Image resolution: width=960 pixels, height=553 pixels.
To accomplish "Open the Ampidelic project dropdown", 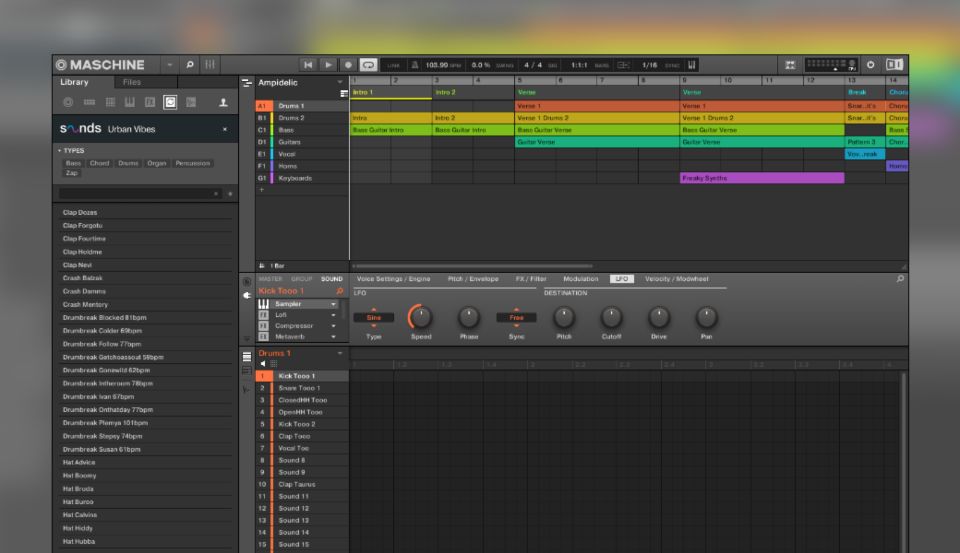I will click(x=340, y=82).
